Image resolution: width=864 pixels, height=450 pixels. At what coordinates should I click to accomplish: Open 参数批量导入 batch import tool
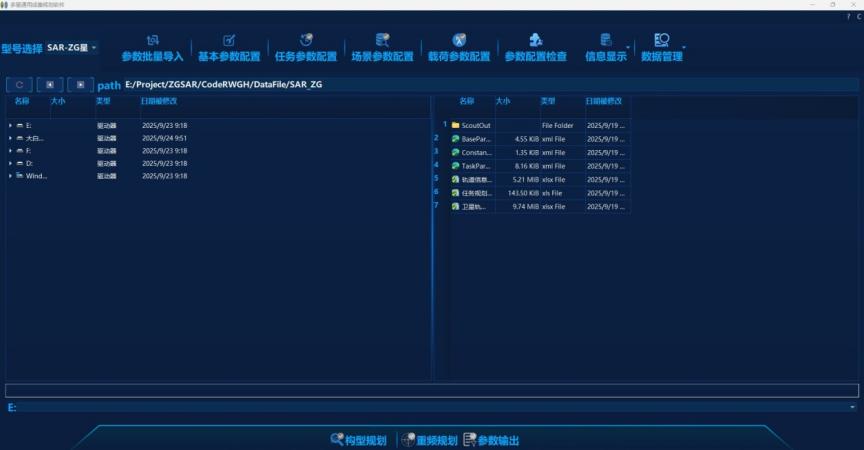pyautogui.click(x=152, y=47)
